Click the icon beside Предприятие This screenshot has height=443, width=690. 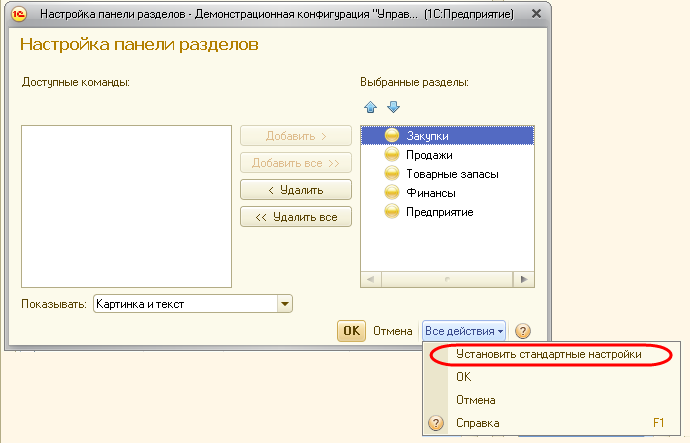coord(392,212)
